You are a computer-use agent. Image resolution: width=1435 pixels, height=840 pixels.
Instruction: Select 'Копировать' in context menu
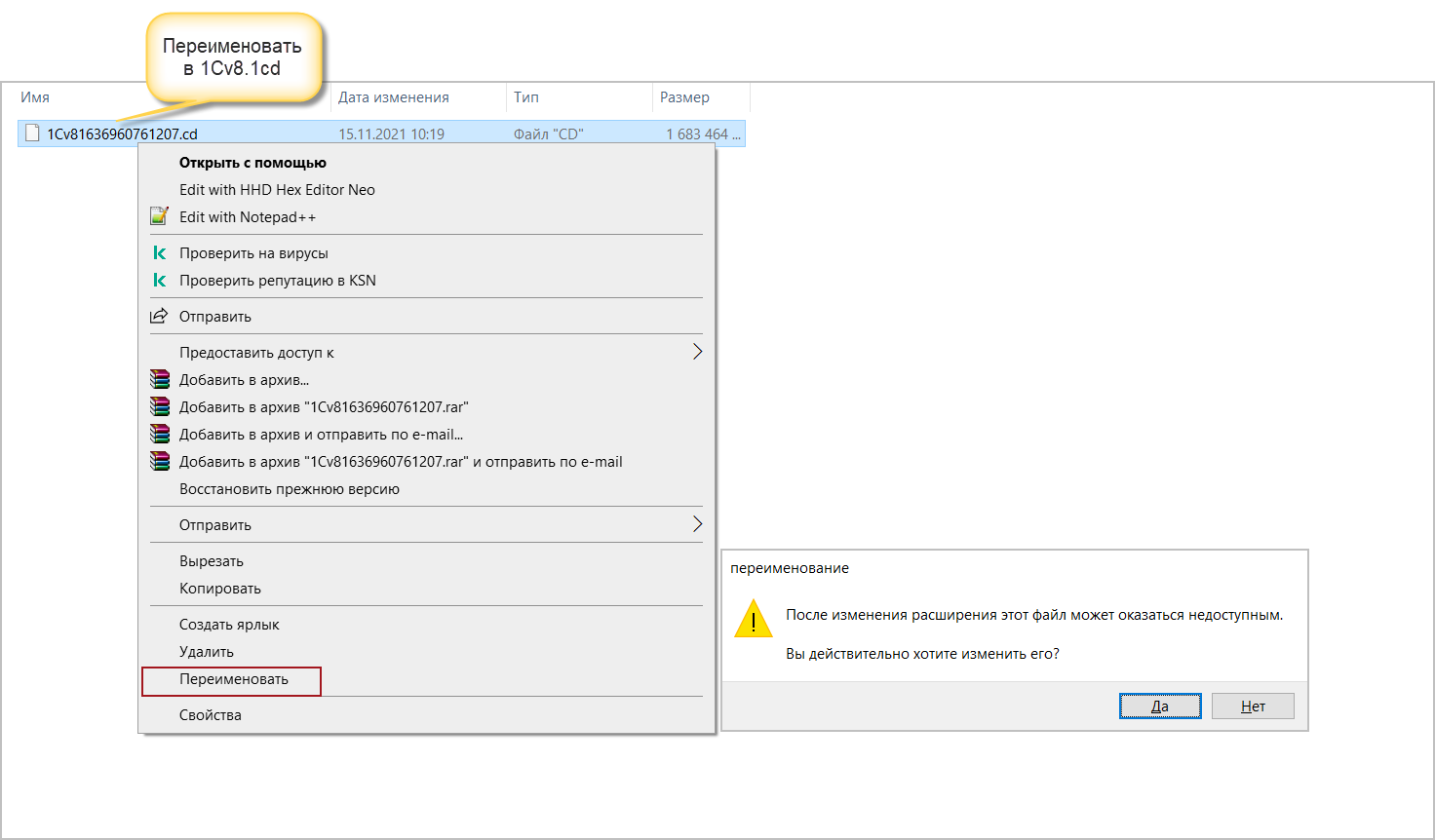click(x=220, y=589)
